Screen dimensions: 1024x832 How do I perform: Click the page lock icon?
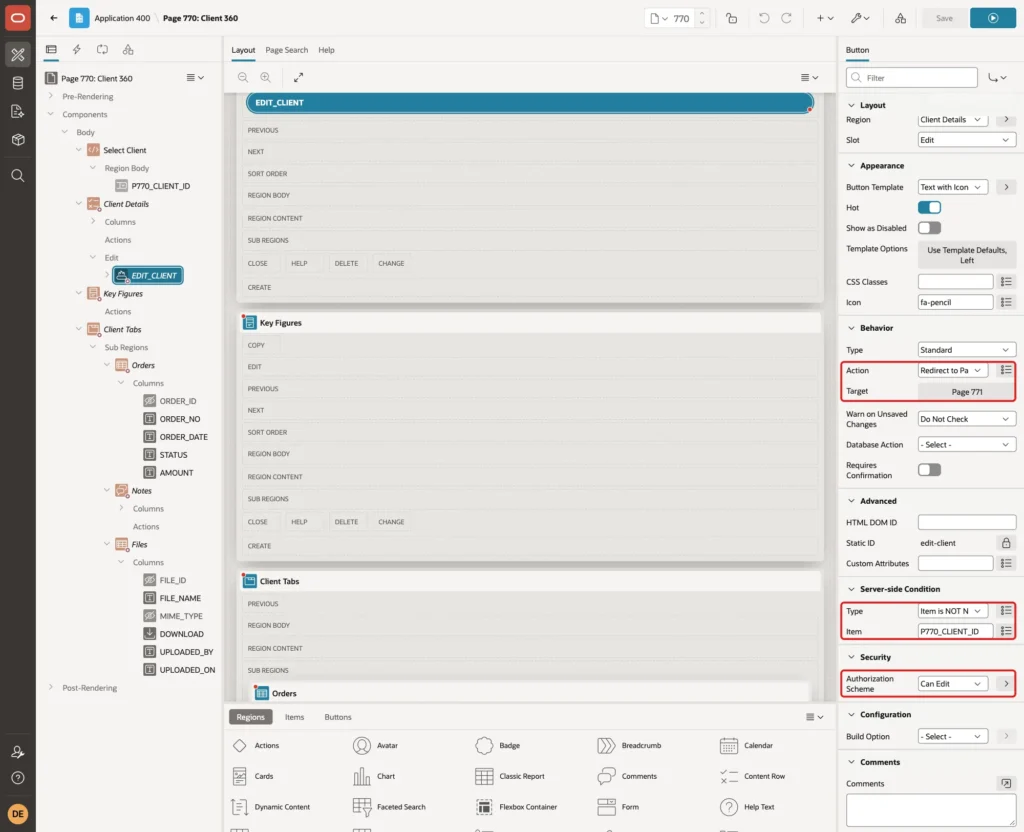click(x=731, y=18)
